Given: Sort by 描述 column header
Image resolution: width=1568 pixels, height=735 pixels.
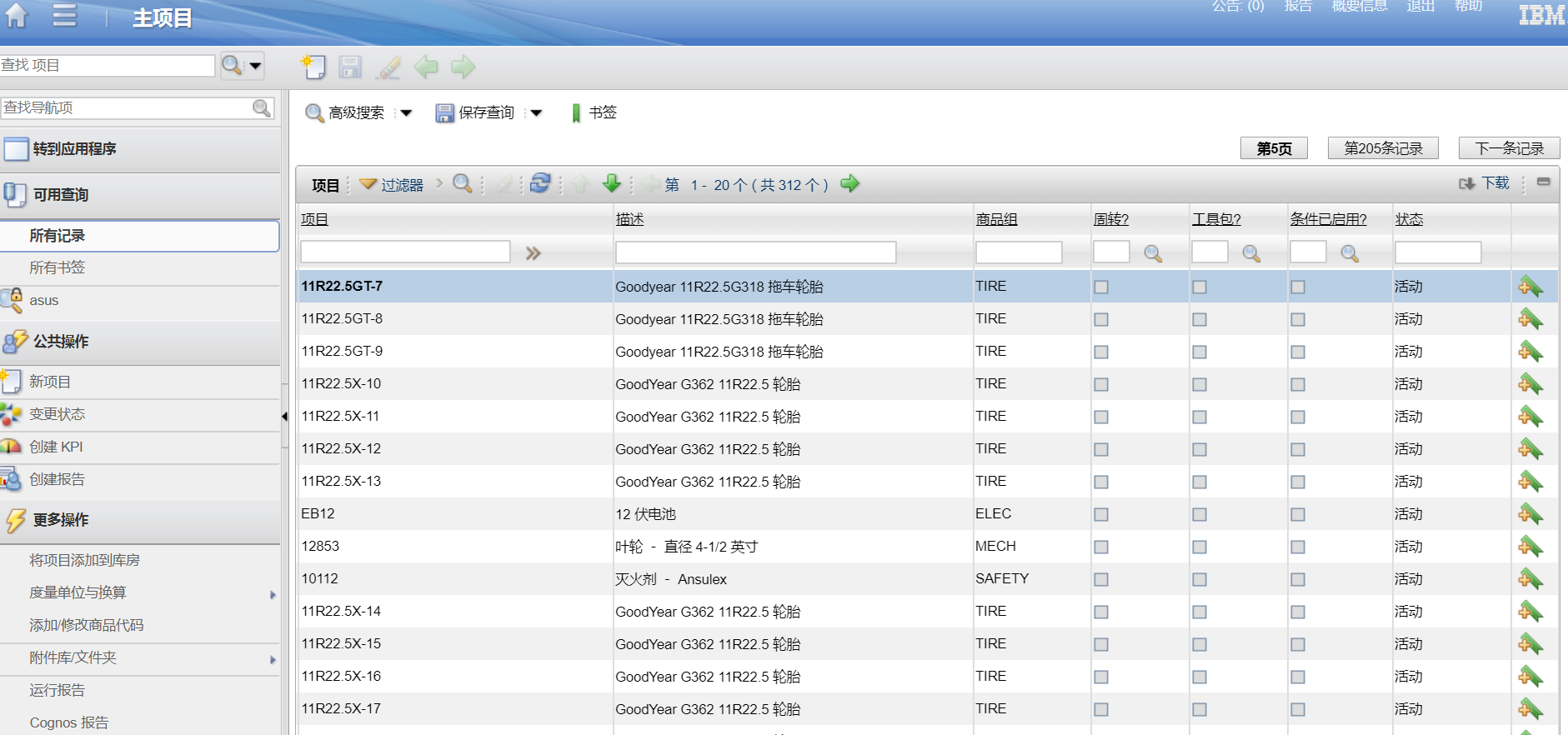Looking at the screenshot, I should [x=629, y=219].
